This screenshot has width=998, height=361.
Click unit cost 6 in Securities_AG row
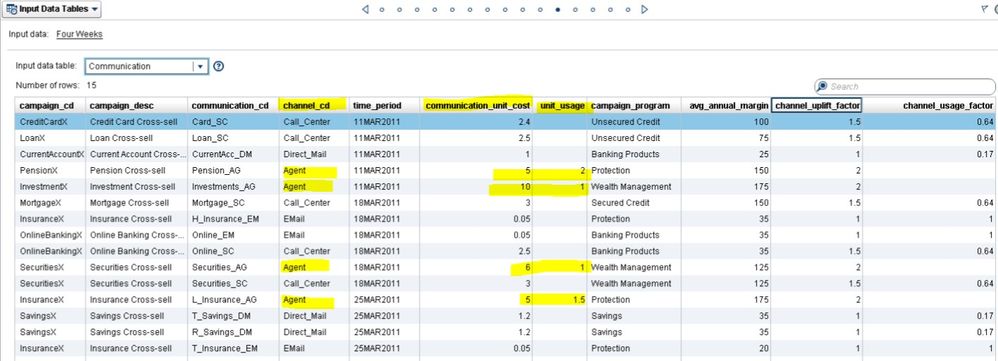477,267
